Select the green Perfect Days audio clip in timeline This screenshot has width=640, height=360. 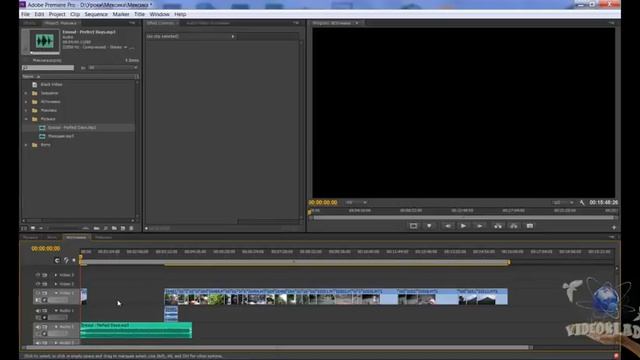click(136, 330)
